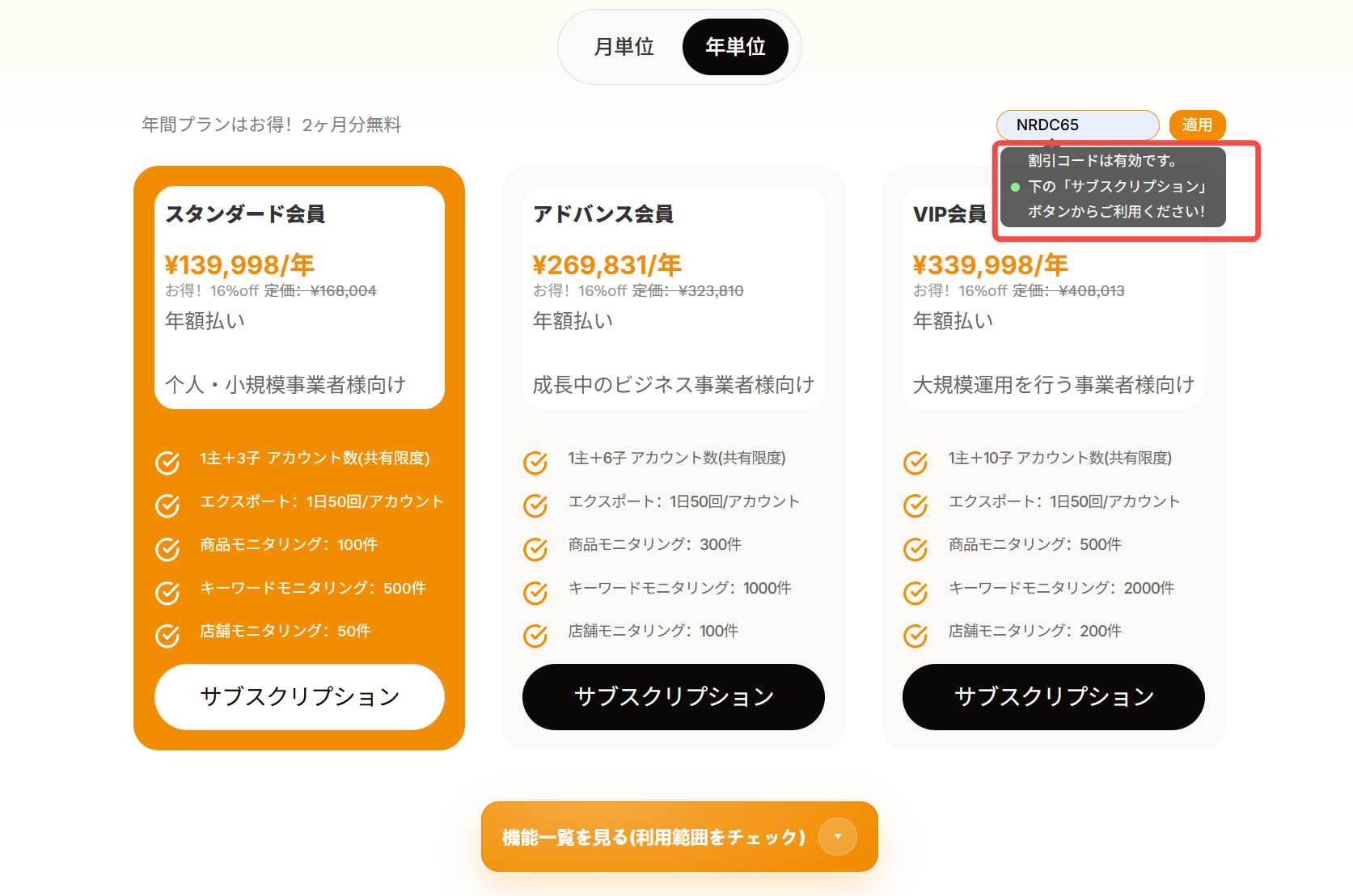Image resolution: width=1353 pixels, height=896 pixels.
Task: Click the struck-through price ¥323,810
Action: 711,291
